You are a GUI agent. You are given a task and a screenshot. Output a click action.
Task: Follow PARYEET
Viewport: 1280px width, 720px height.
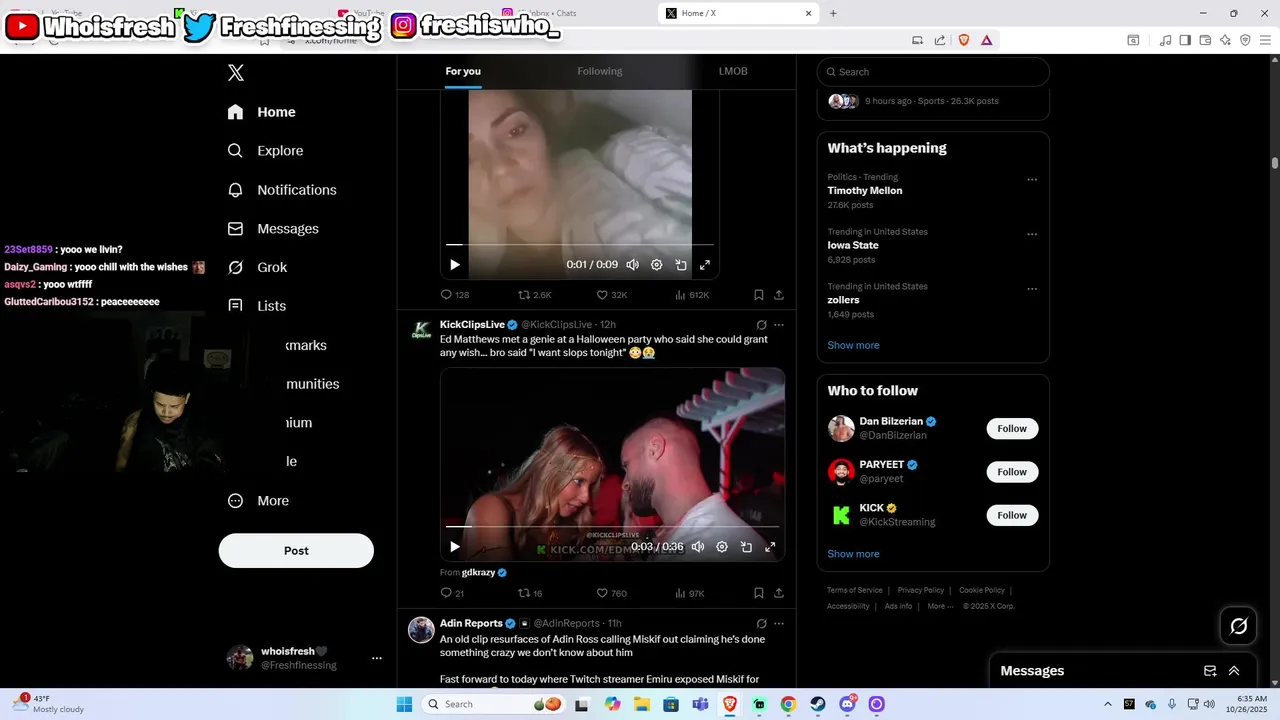[1012, 472]
